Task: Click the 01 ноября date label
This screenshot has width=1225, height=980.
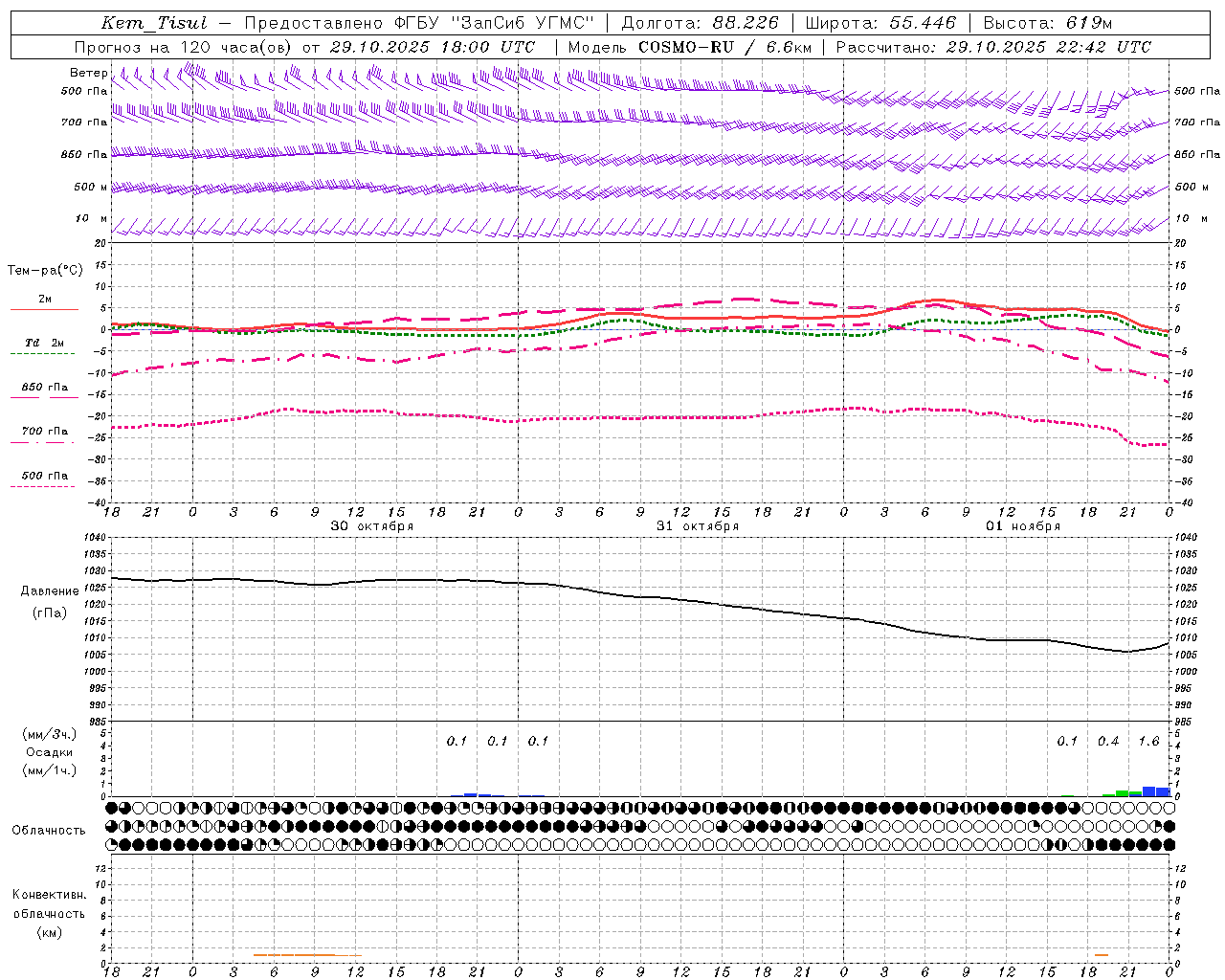Action: point(1023,526)
